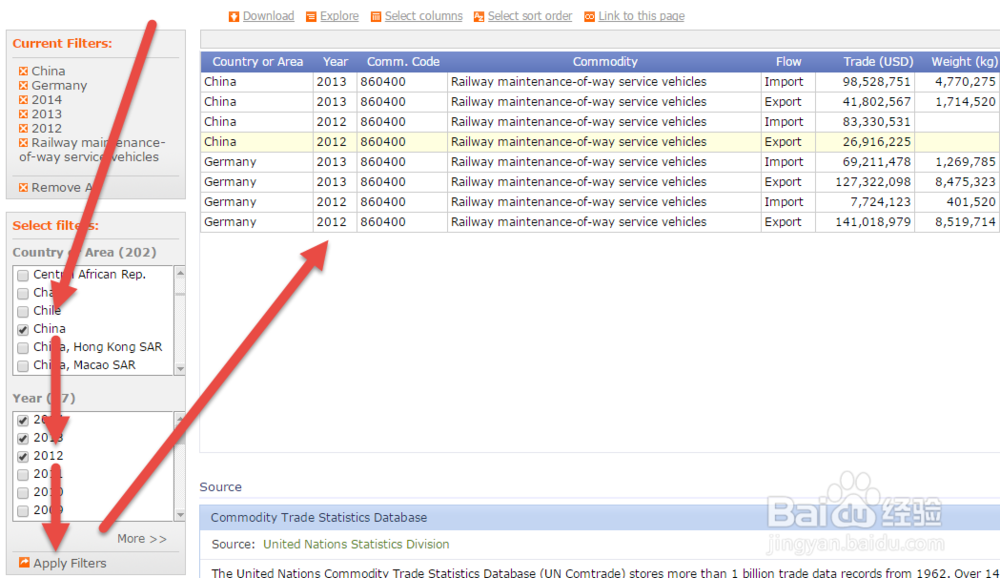Click the Select sort order icon
Image resolution: width=1000 pixels, height=578 pixels.
479,17
